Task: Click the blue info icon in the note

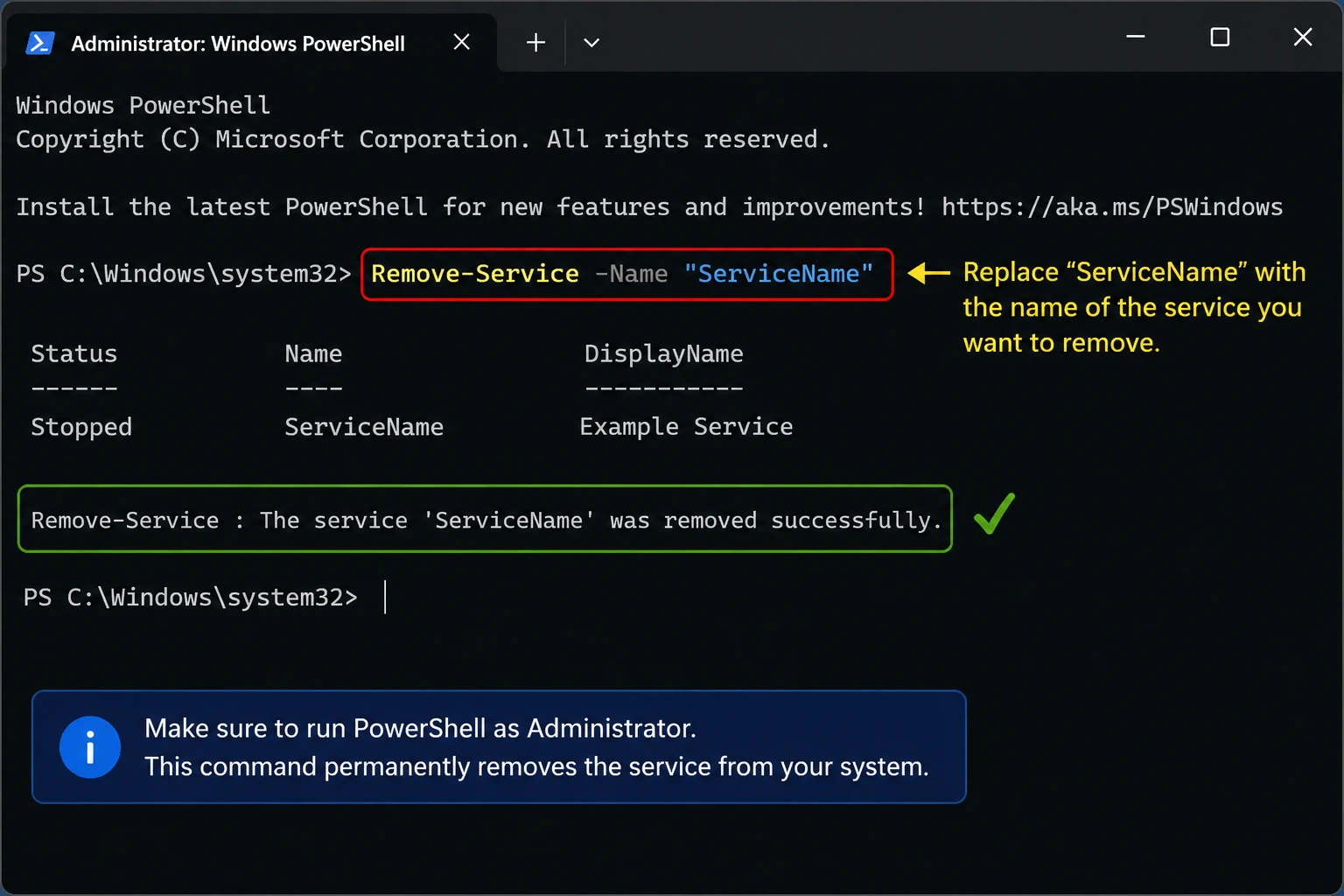Action: tap(90, 747)
